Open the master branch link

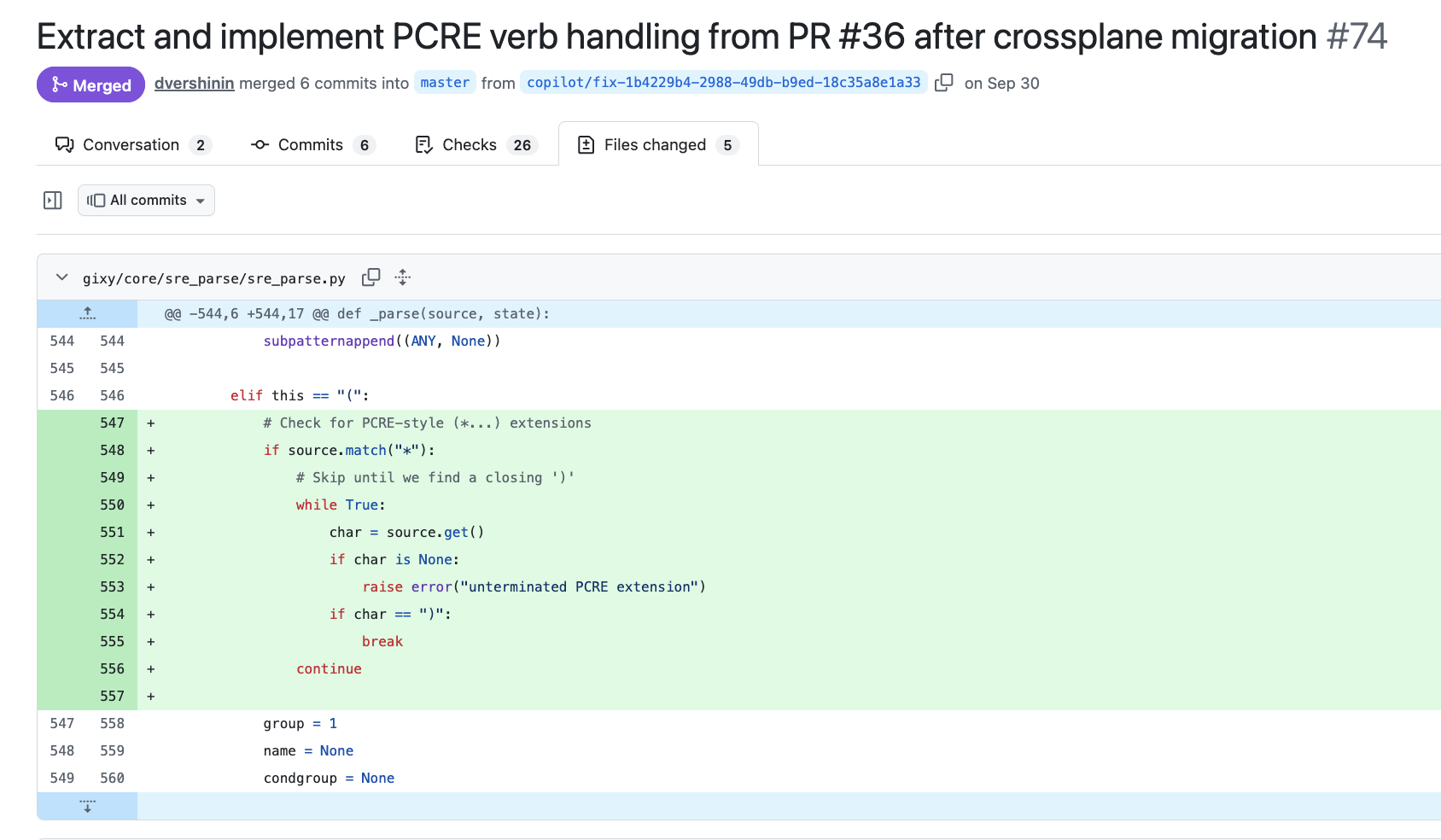point(445,83)
